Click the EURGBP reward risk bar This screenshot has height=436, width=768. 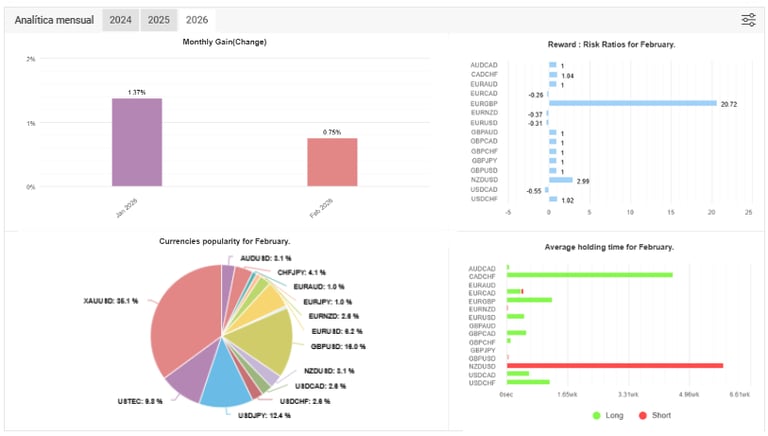coord(633,103)
